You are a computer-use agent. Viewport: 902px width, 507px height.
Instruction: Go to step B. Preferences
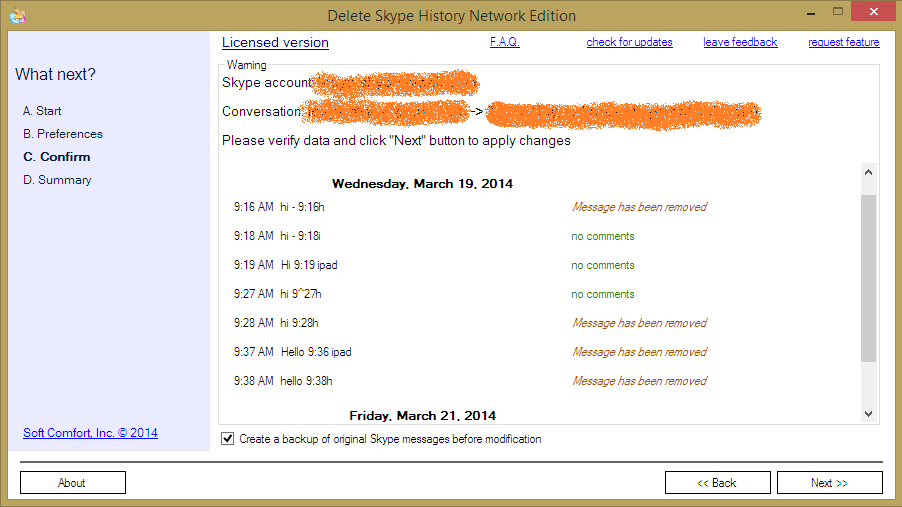[63, 134]
